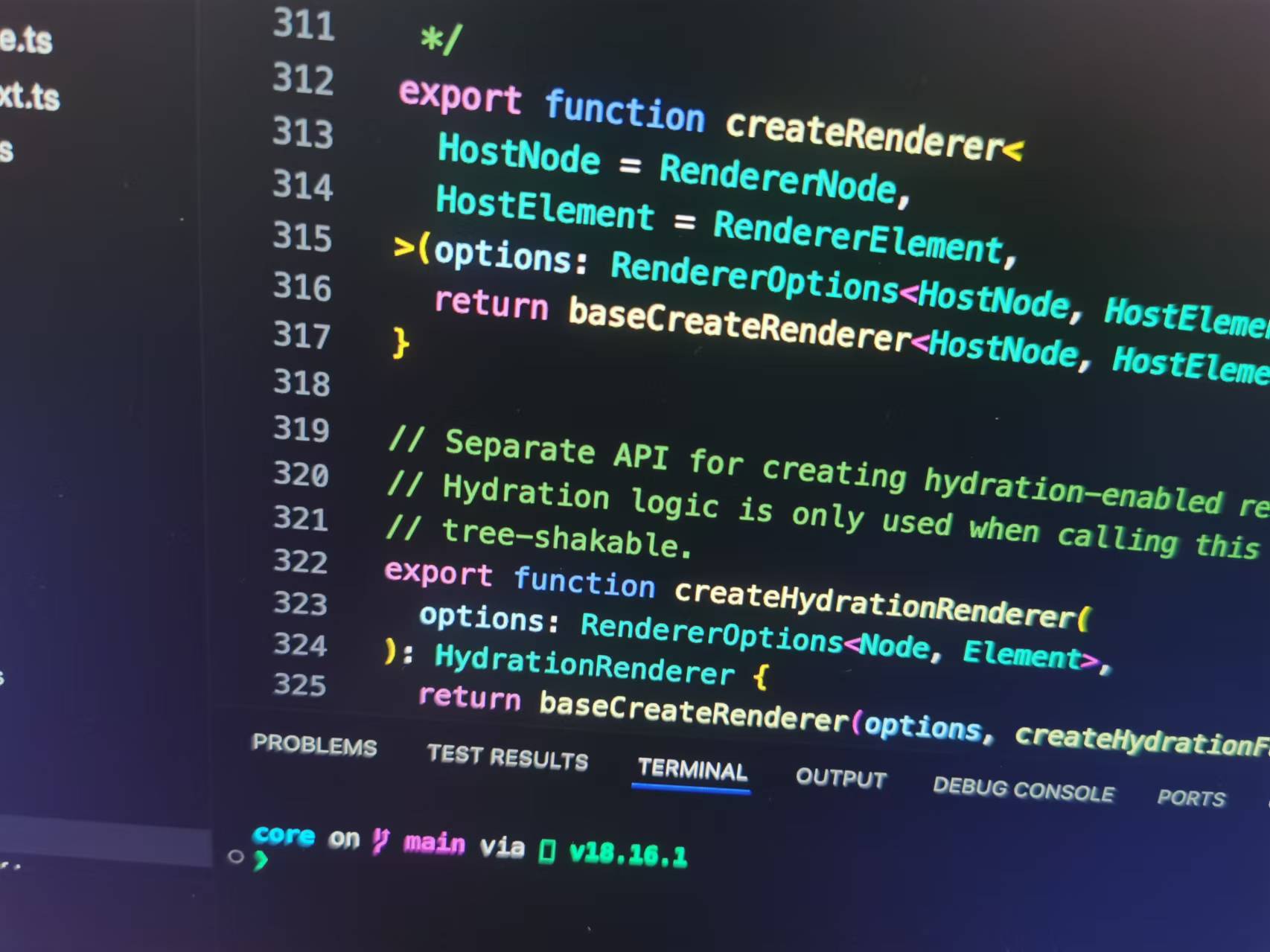Click 'options' parameter on line 315

tap(502, 256)
